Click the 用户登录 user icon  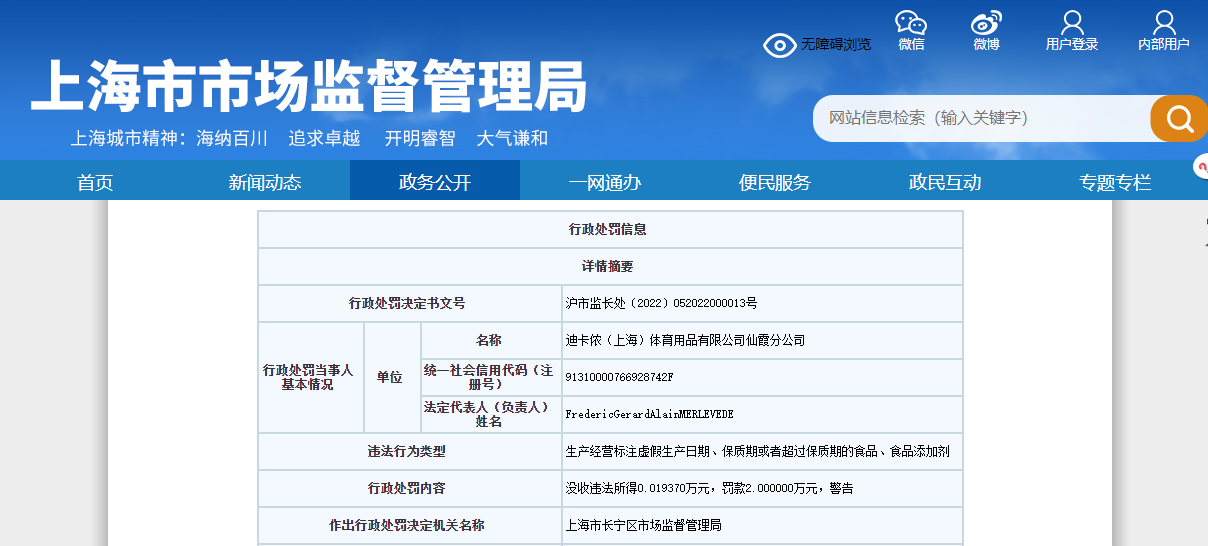(1072, 24)
